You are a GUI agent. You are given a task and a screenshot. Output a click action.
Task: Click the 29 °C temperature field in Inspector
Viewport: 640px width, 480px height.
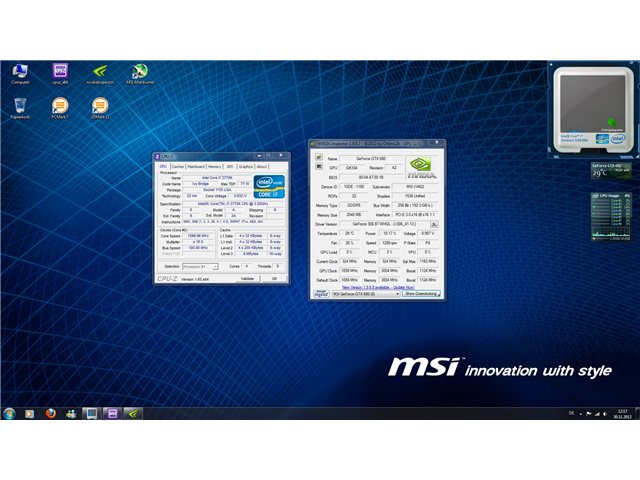(350, 233)
